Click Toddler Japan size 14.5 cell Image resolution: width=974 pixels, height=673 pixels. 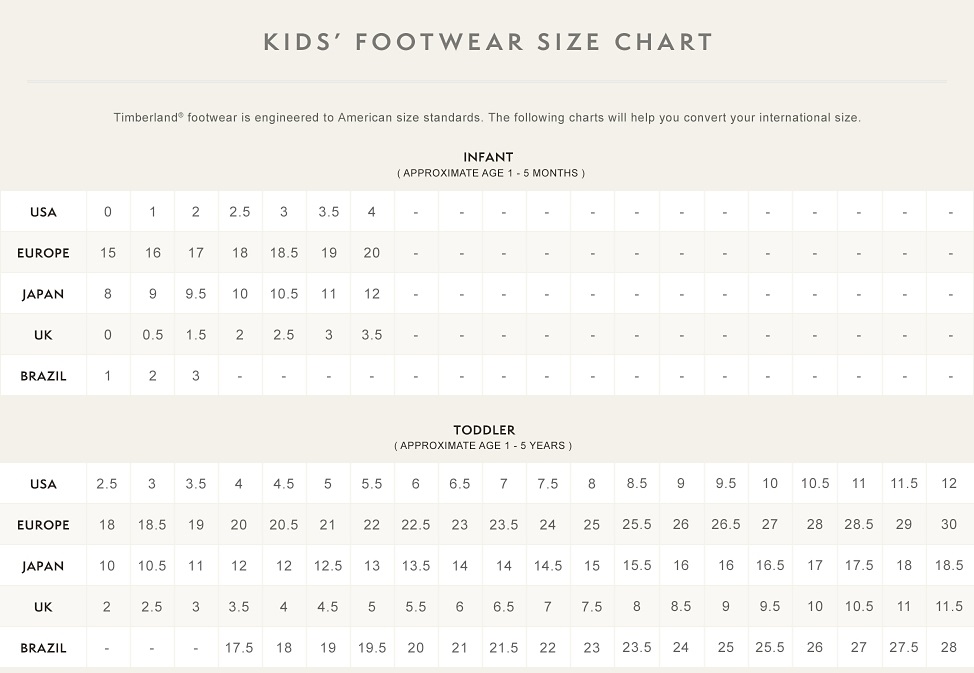click(548, 566)
